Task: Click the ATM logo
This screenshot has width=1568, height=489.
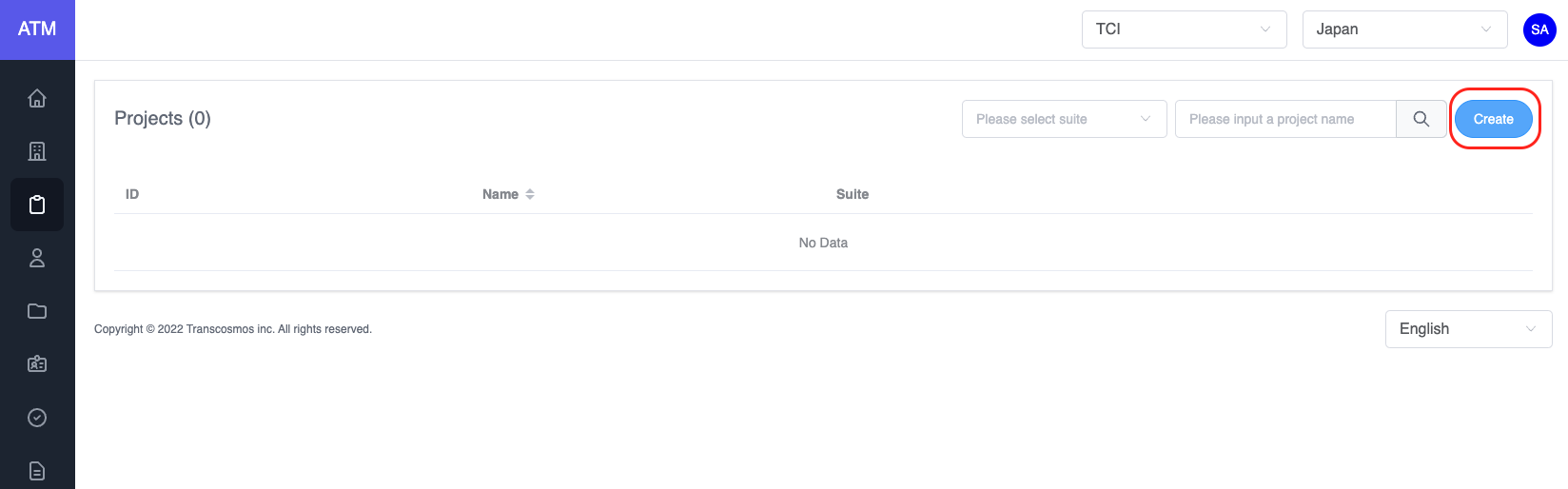Action: [x=37, y=29]
